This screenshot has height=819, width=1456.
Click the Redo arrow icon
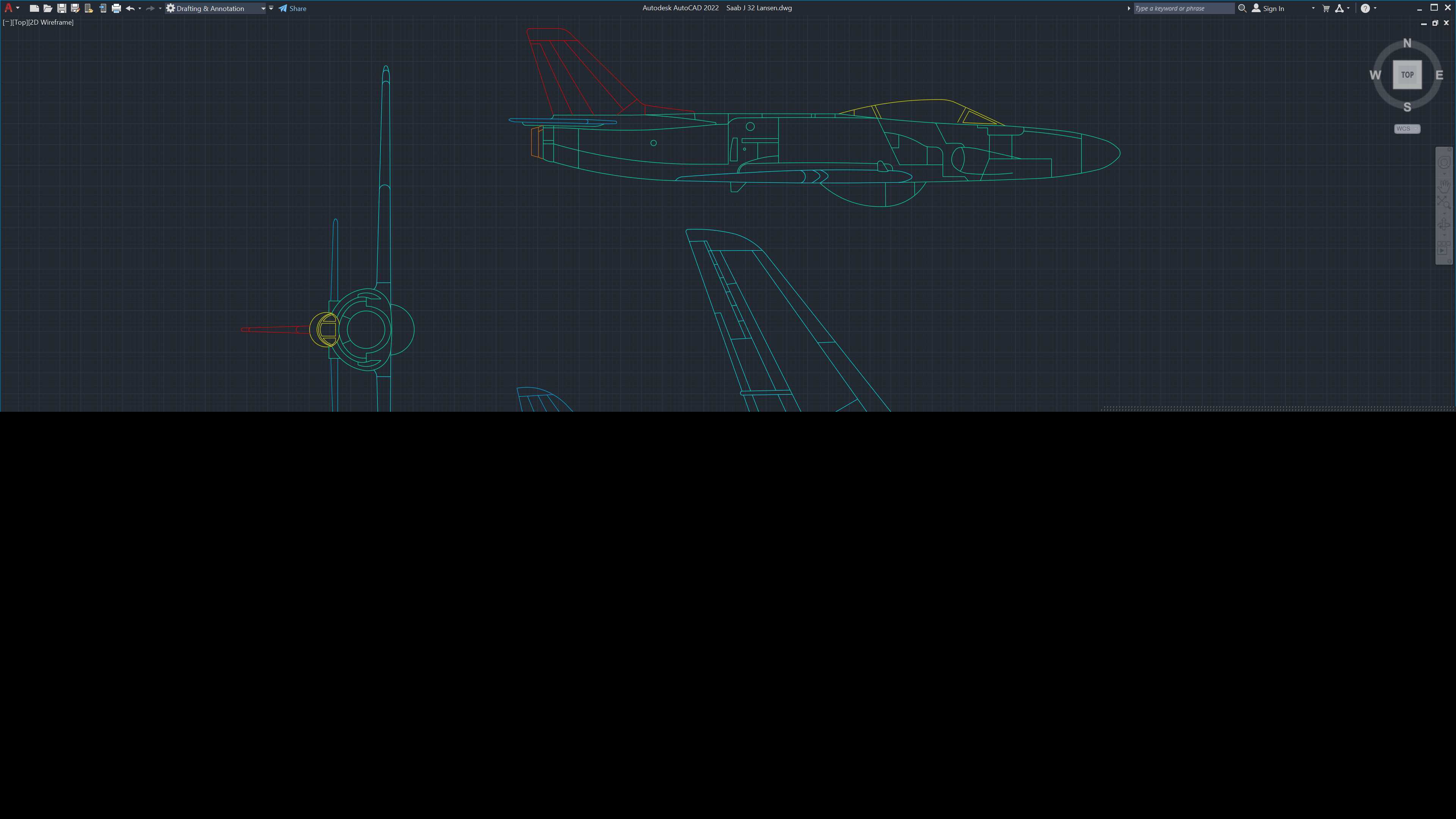[x=151, y=8]
